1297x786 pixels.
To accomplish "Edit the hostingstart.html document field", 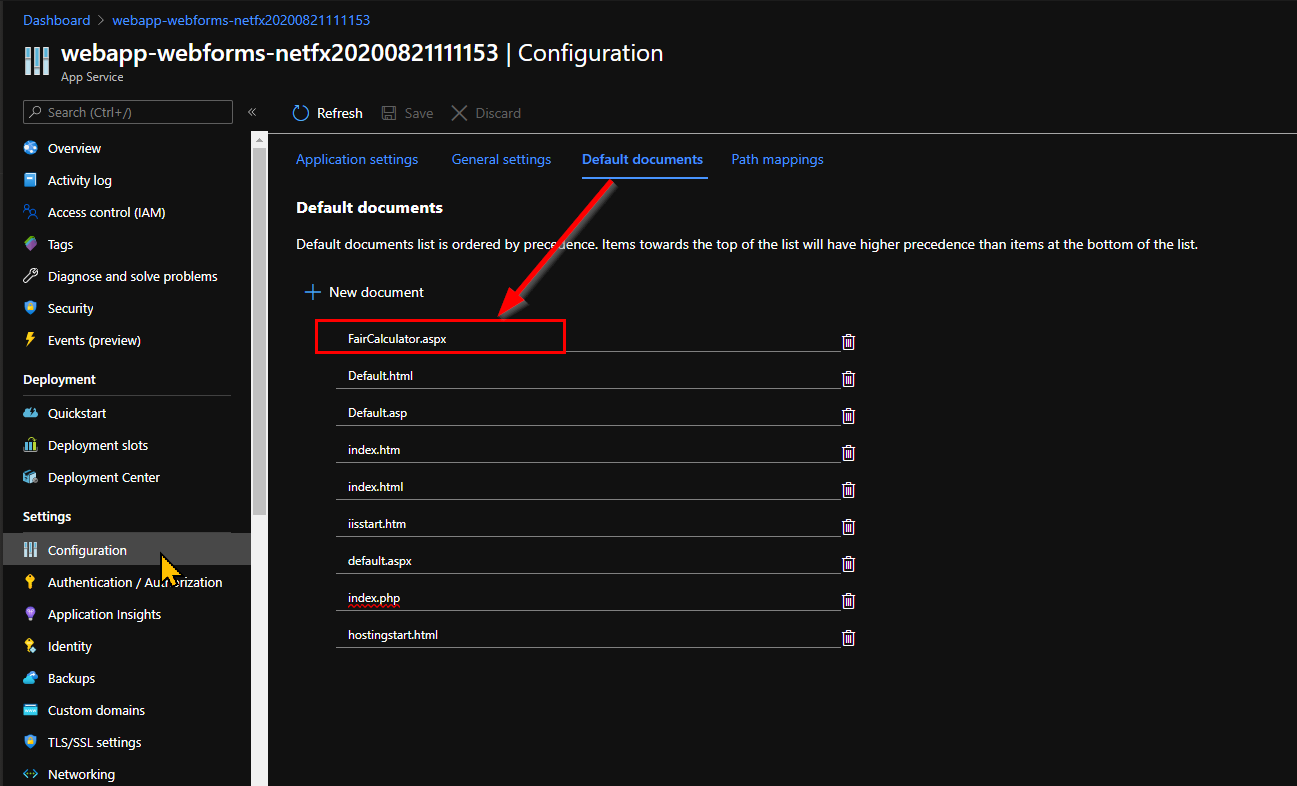I will point(588,635).
